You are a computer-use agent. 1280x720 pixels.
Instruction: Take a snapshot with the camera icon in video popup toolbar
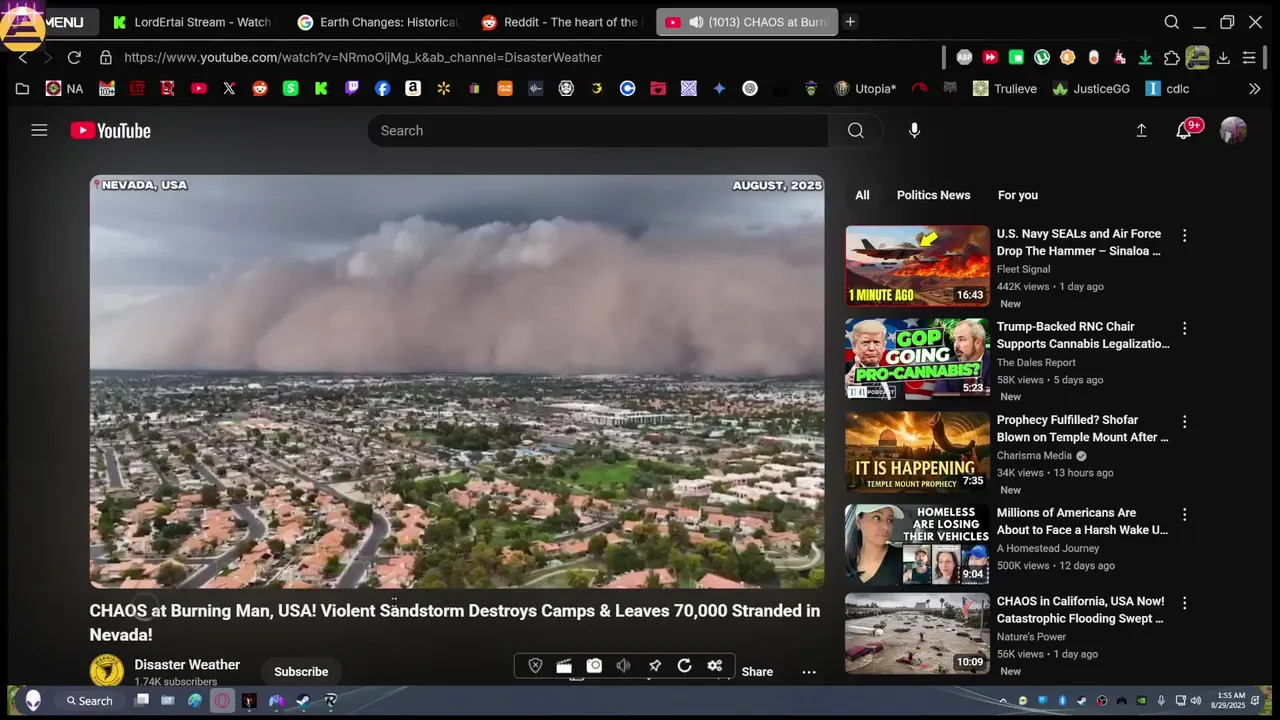[594, 666]
